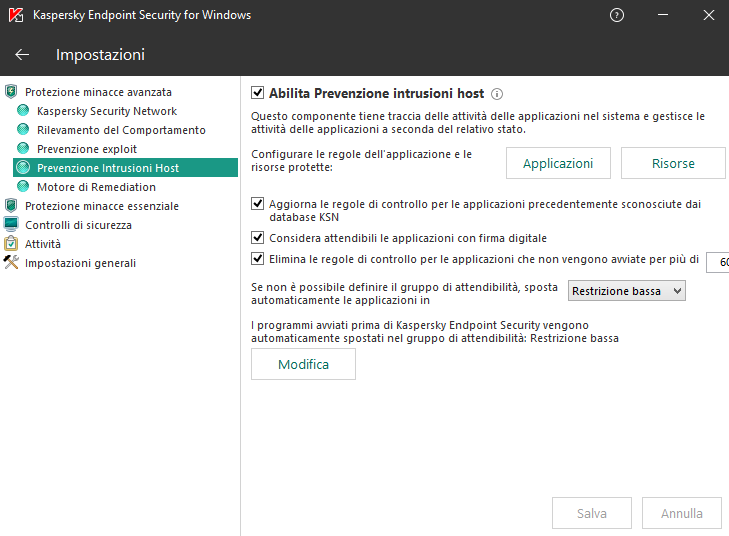This screenshot has height=536, width=729.
Task: Click the green circle icon for Motore di Remediation
Action: click(x=23, y=186)
